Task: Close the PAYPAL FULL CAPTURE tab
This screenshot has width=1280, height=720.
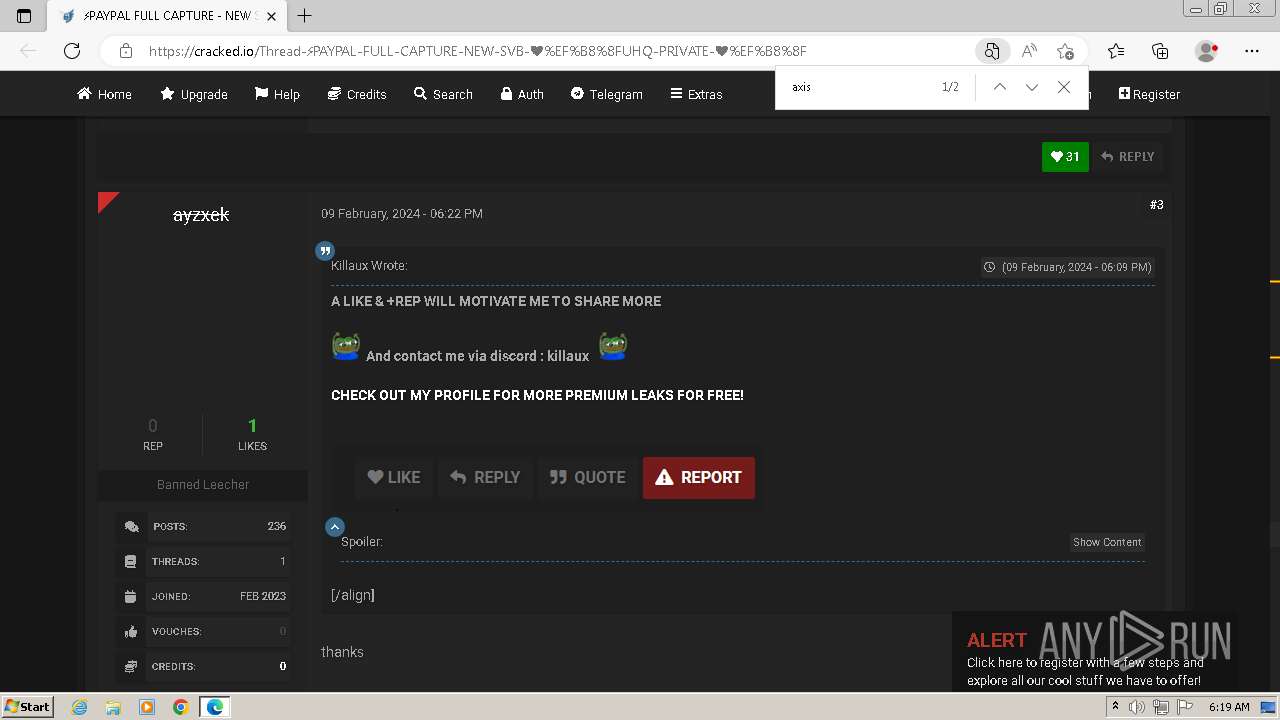Action: click(x=271, y=16)
